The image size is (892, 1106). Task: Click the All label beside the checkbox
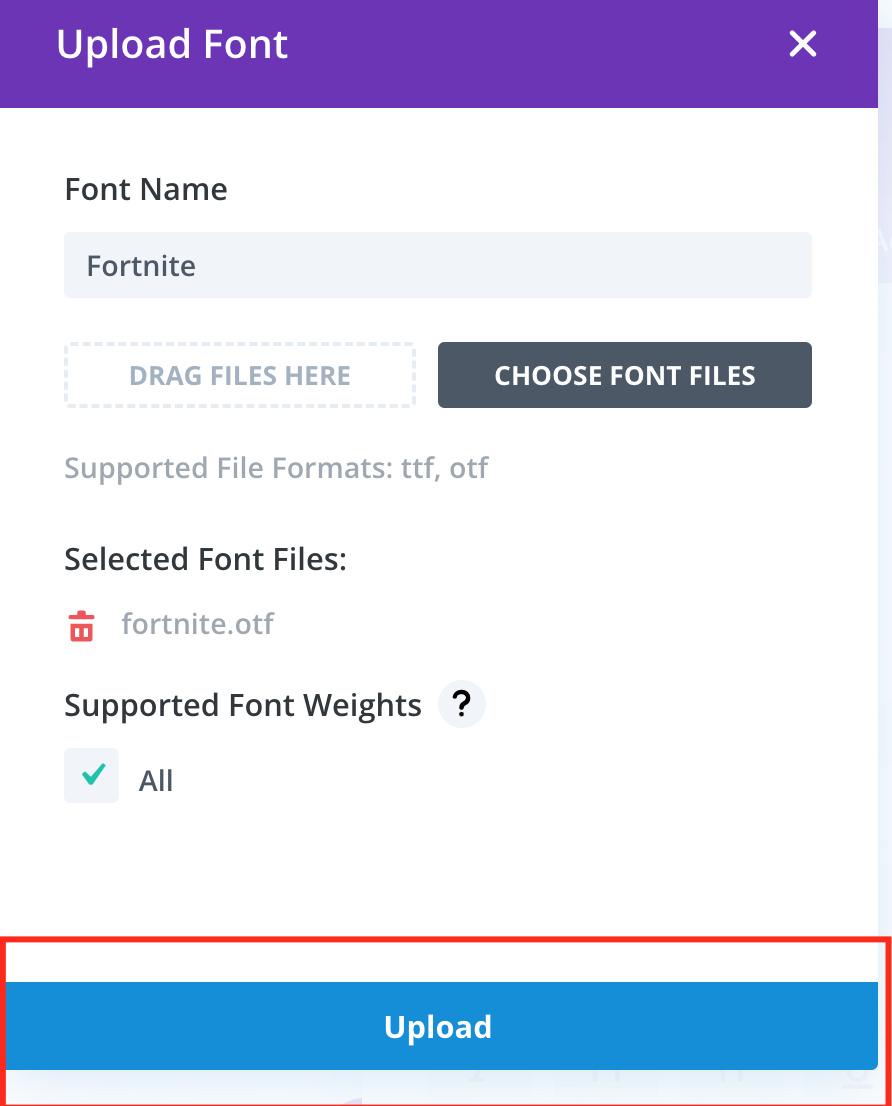point(156,781)
